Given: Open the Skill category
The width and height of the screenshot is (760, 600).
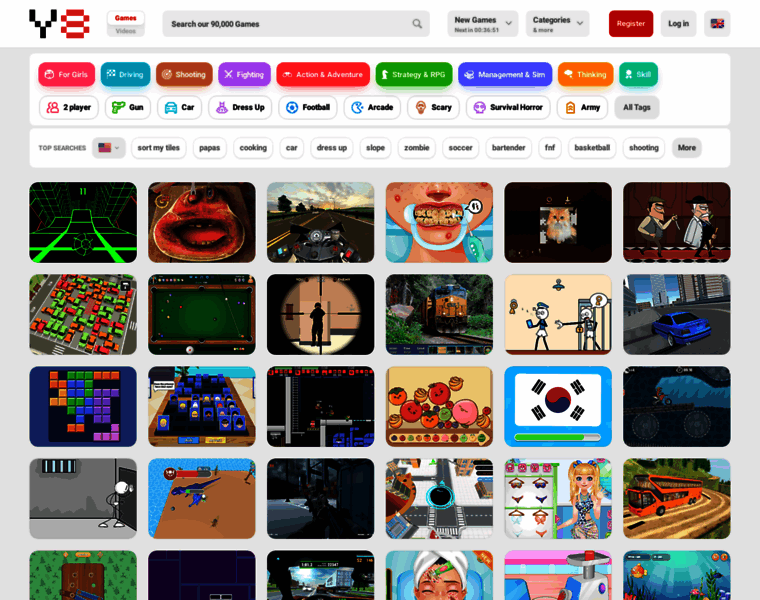Looking at the screenshot, I should pyautogui.click(x=638, y=75).
